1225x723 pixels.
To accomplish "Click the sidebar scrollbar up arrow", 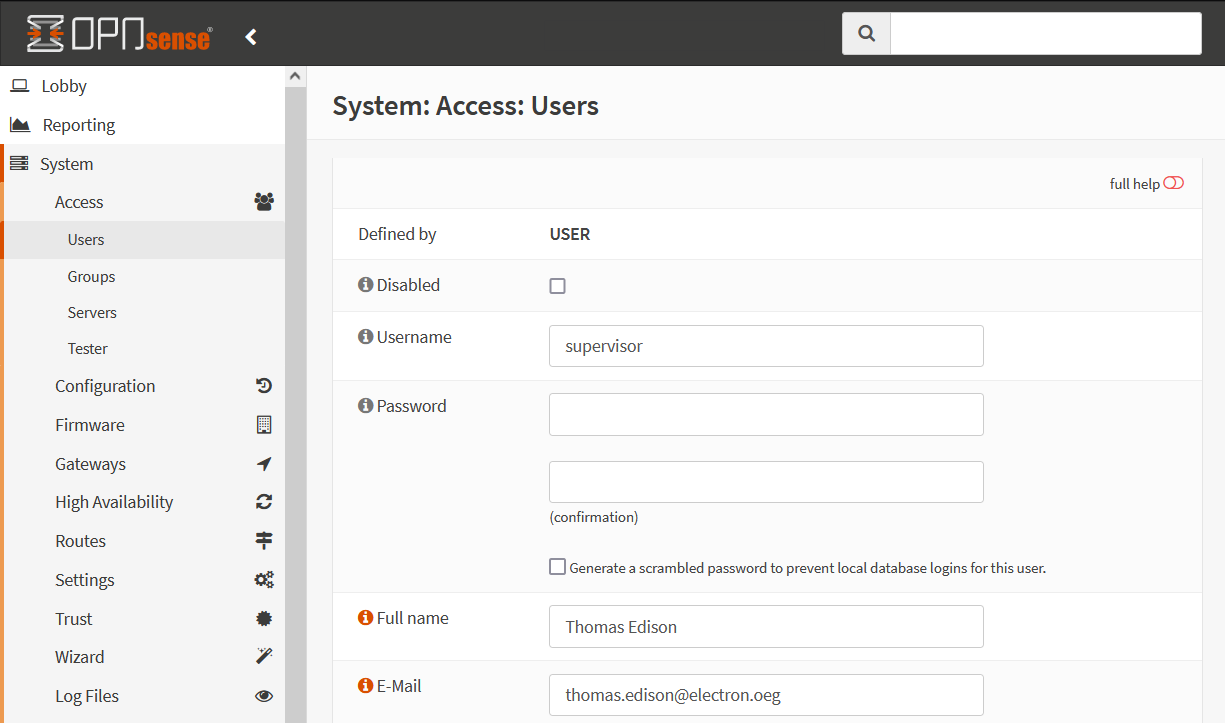I will (295, 76).
